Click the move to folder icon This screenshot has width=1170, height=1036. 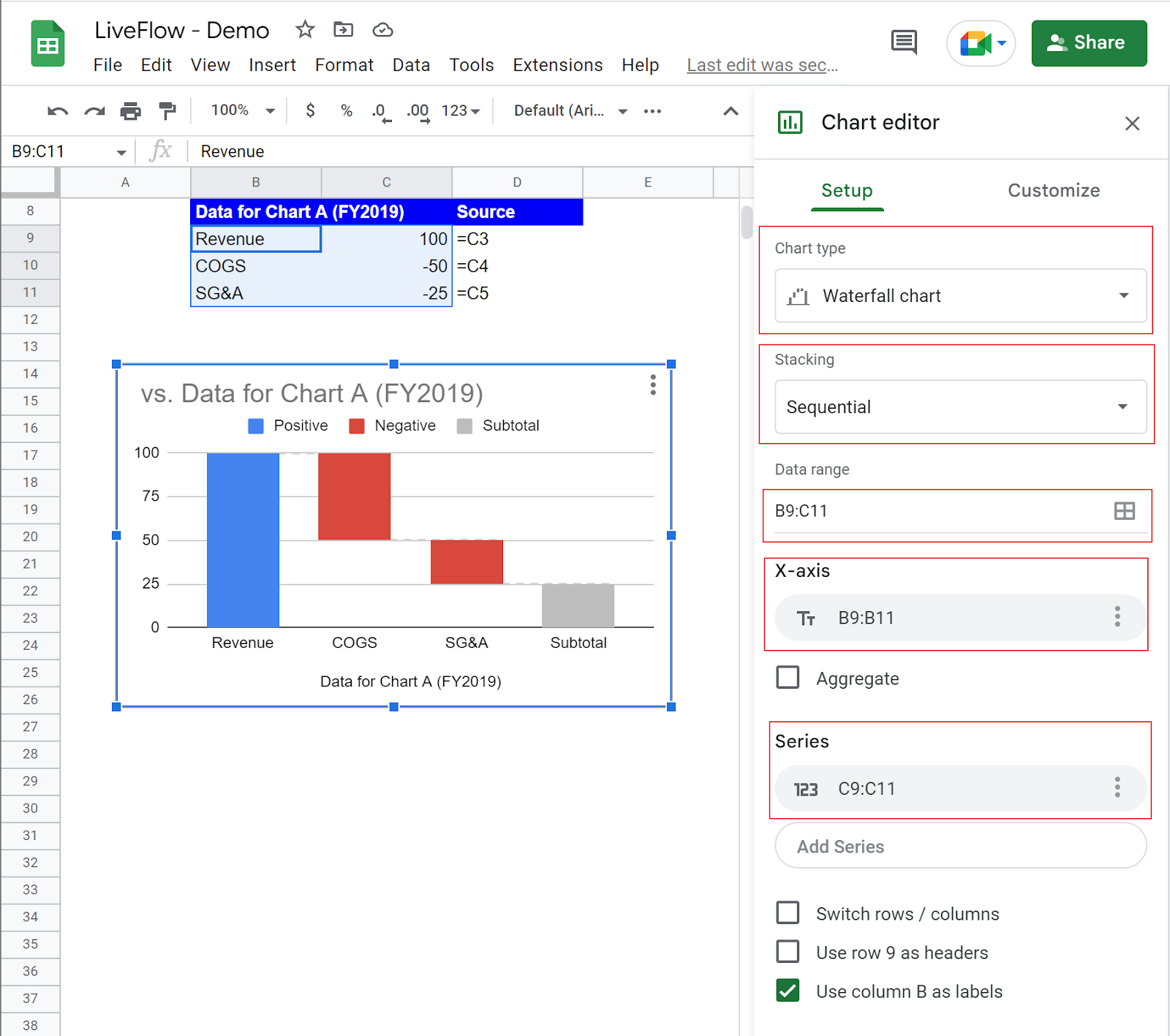(x=343, y=30)
